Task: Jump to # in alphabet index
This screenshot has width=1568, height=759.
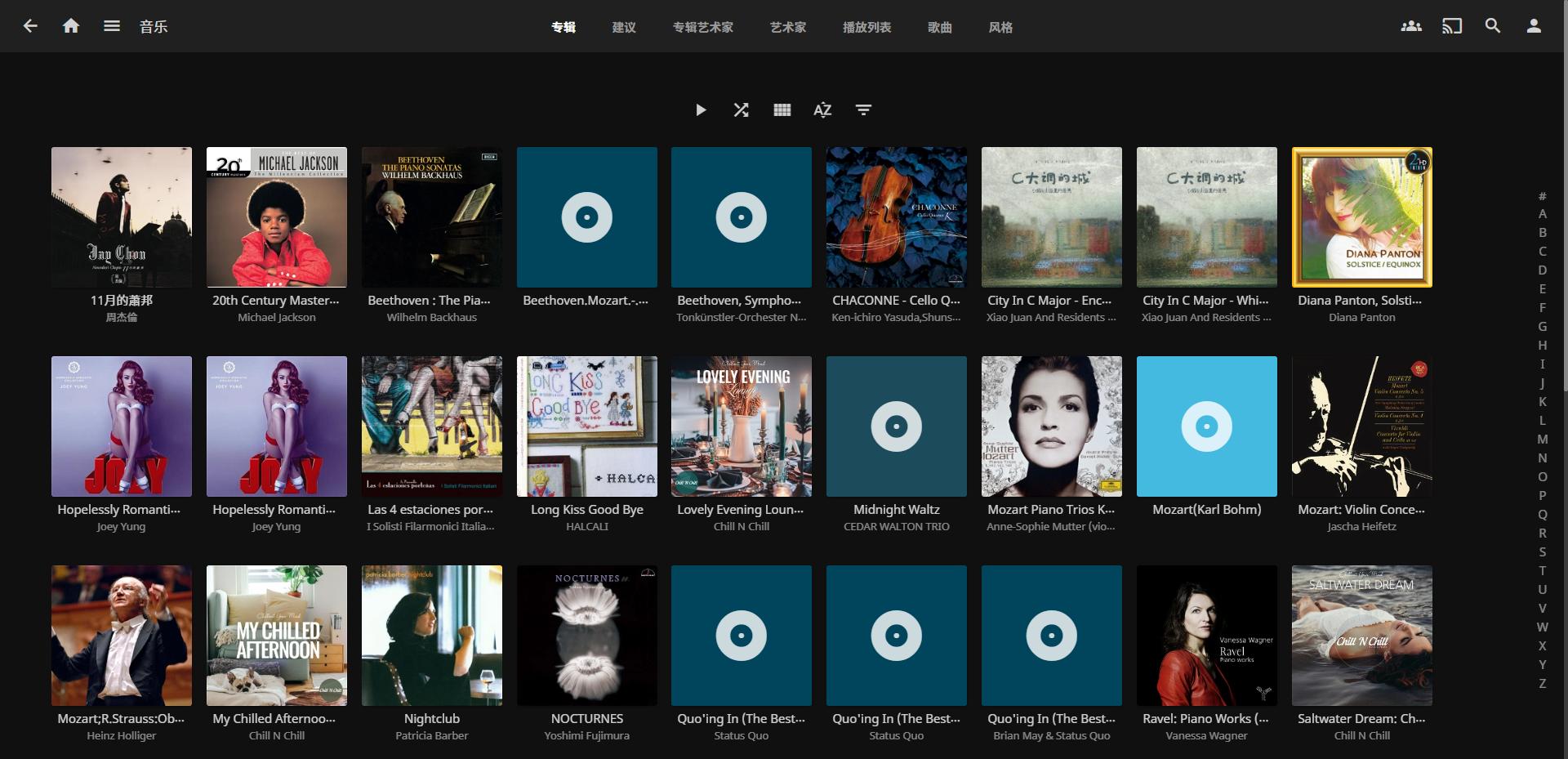Action: (x=1543, y=196)
